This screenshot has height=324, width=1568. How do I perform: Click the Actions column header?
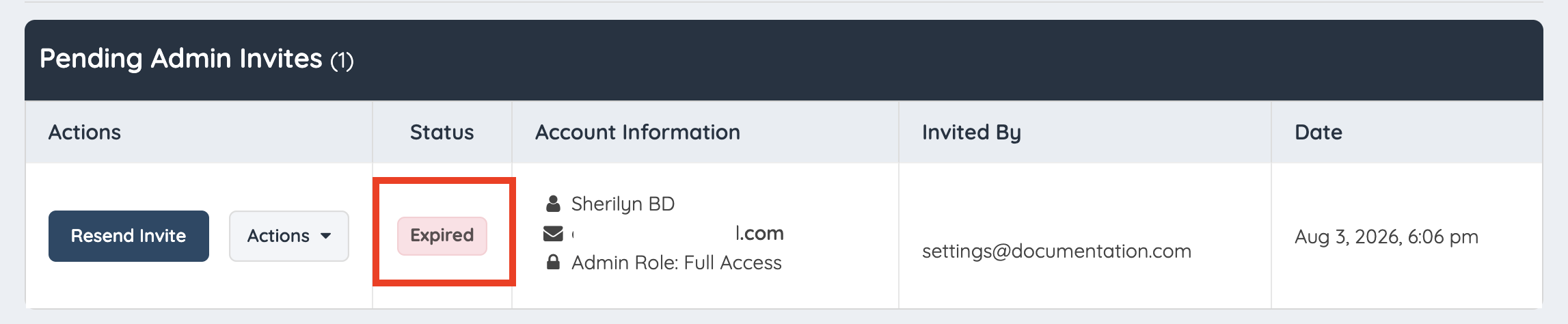[84, 132]
